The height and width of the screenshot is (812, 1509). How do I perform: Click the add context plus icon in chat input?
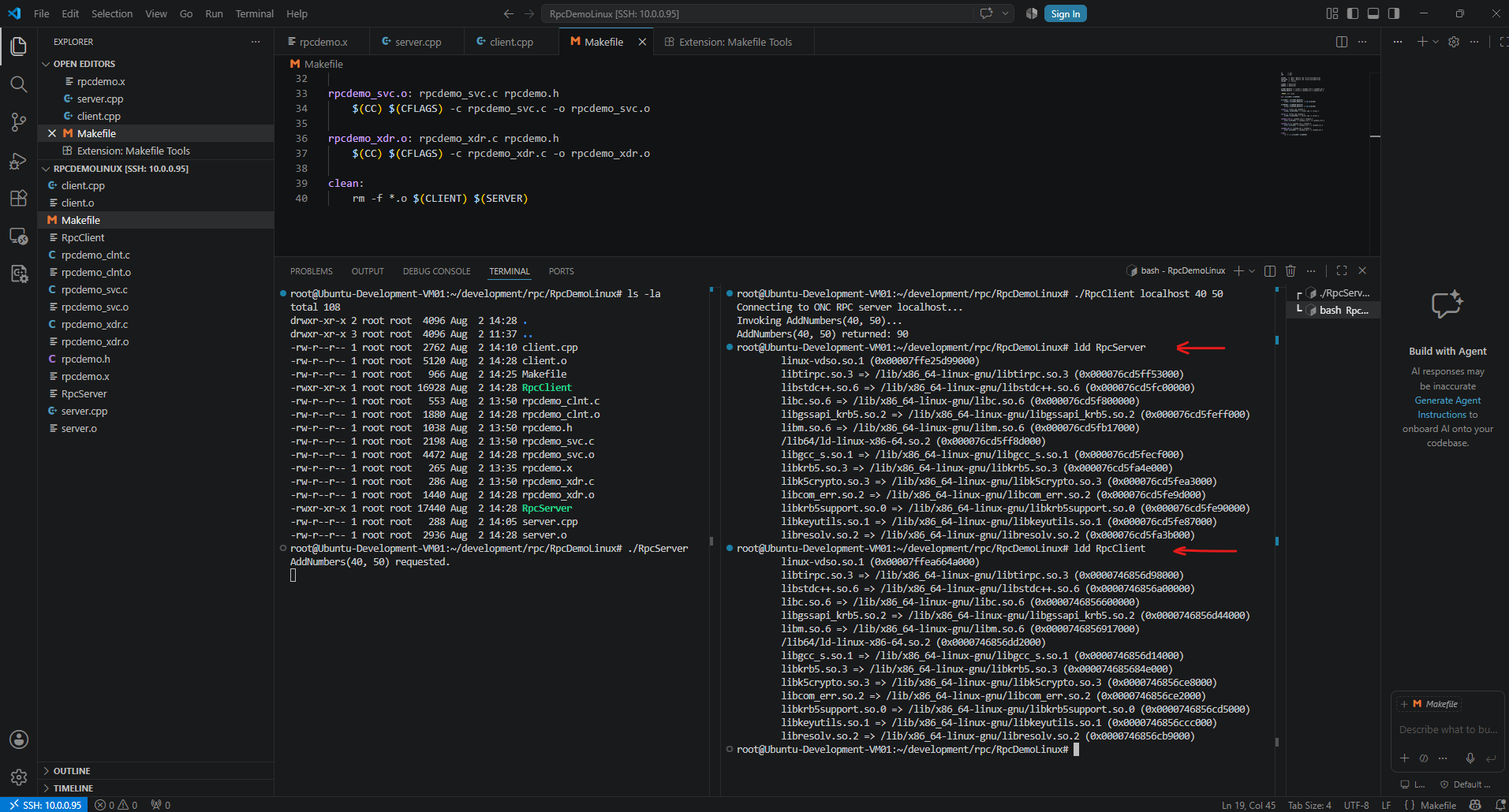(x=1404, y=758)
